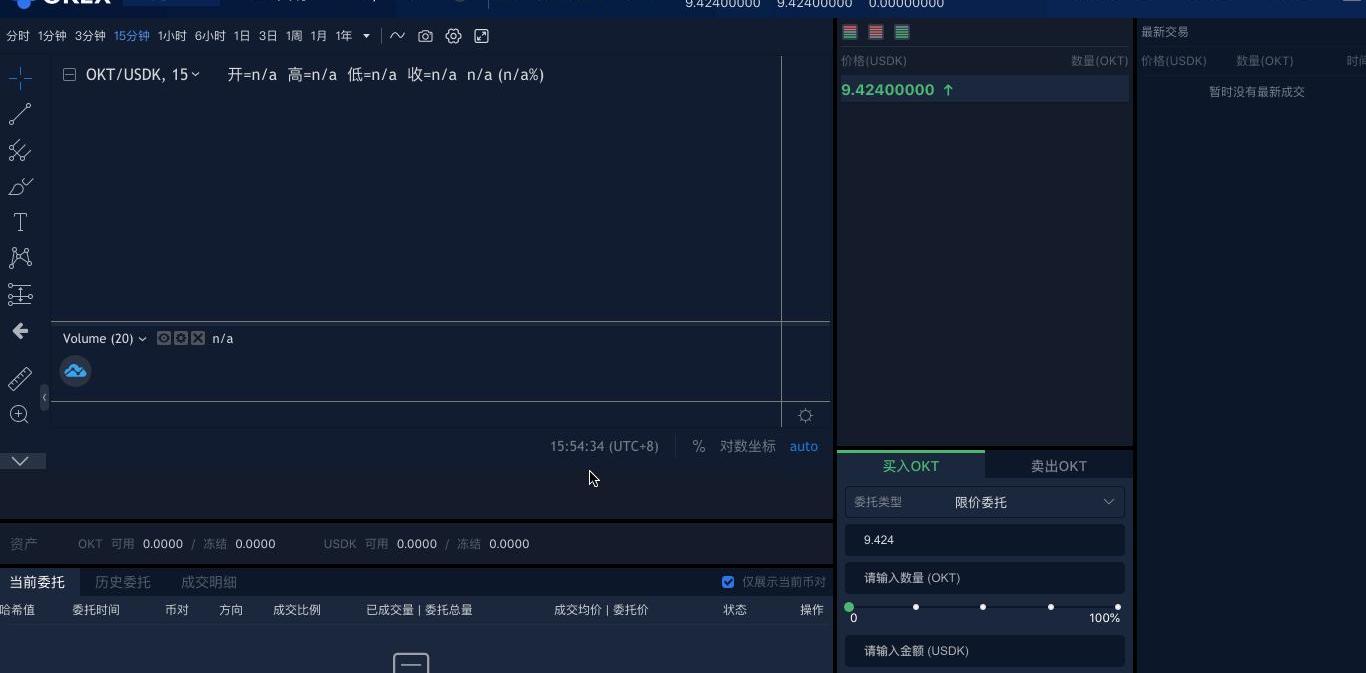
Task: Toggle the percent scale option
Action: pyautogui.click(x=698, y=446)
